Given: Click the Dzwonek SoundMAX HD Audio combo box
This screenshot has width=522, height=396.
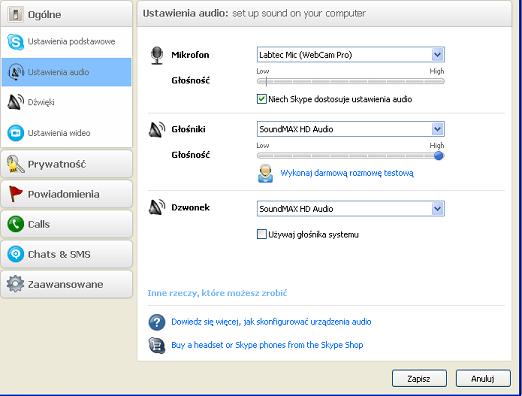Looking at the screenshot, I should (x=351, y=209).
